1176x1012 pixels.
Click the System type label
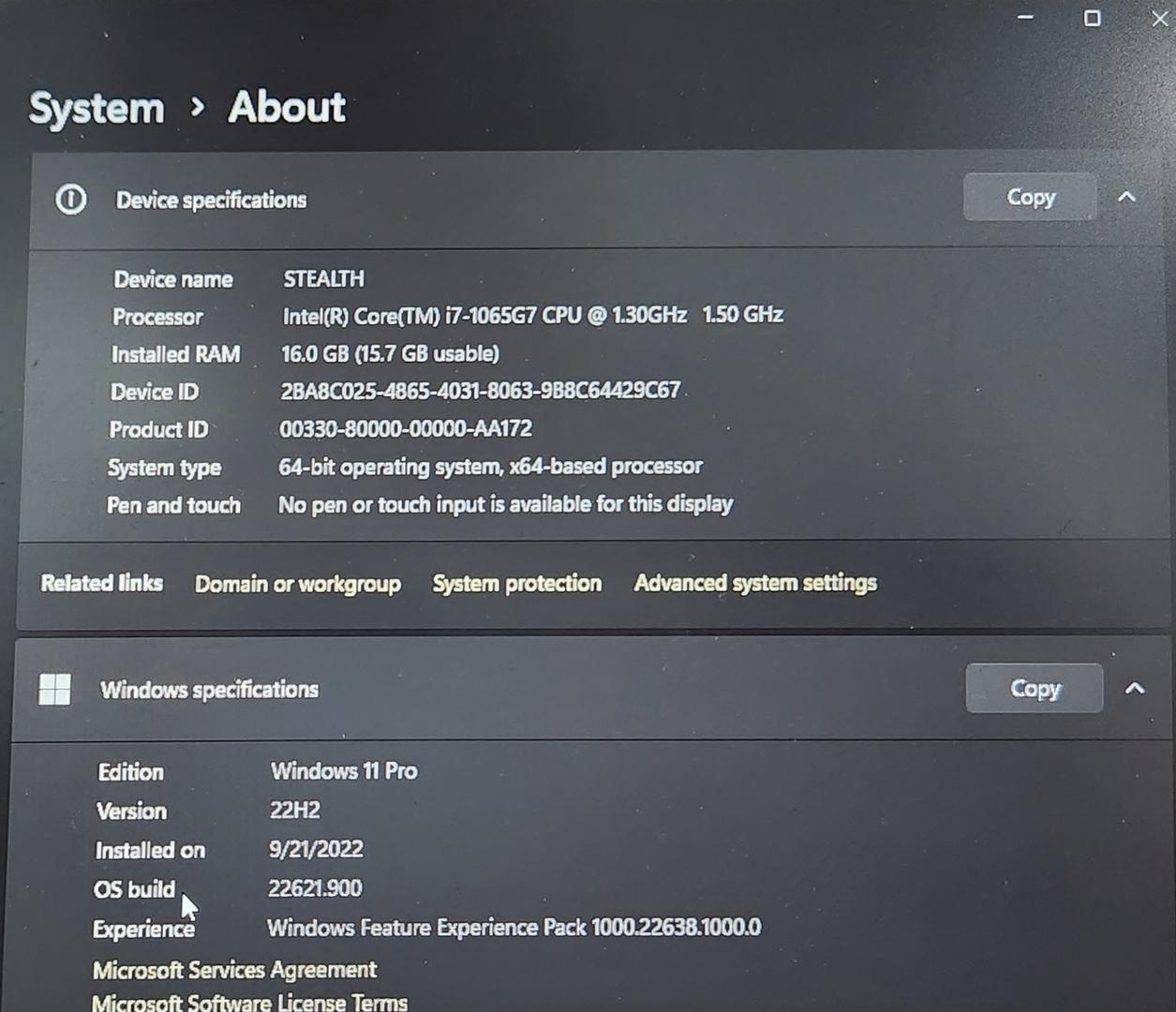[164, 468]
